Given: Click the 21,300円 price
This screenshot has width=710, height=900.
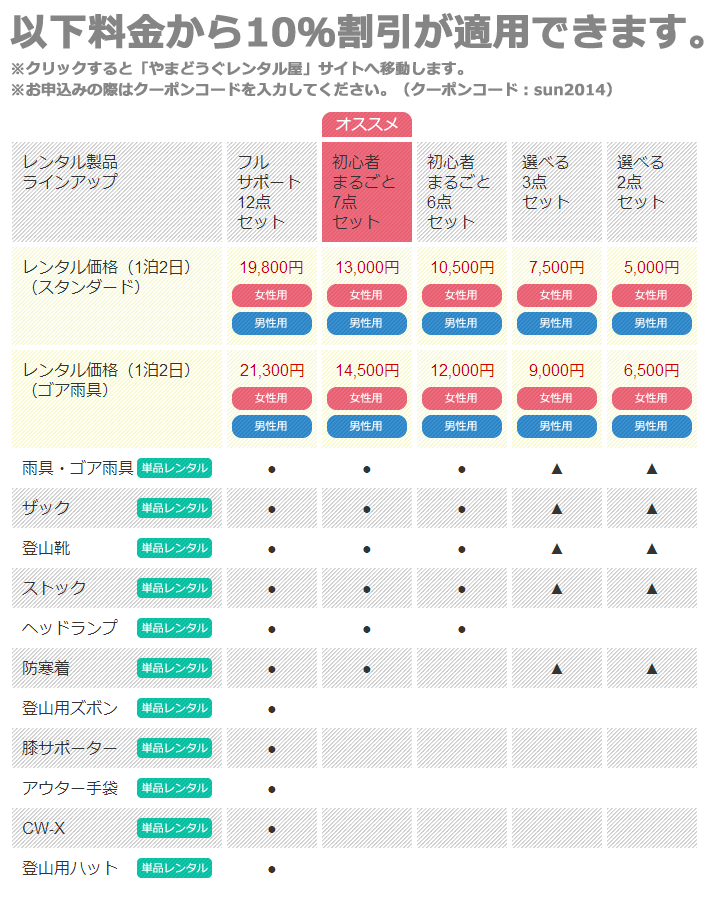Looking at the screenshot, I should pos(271,371).
